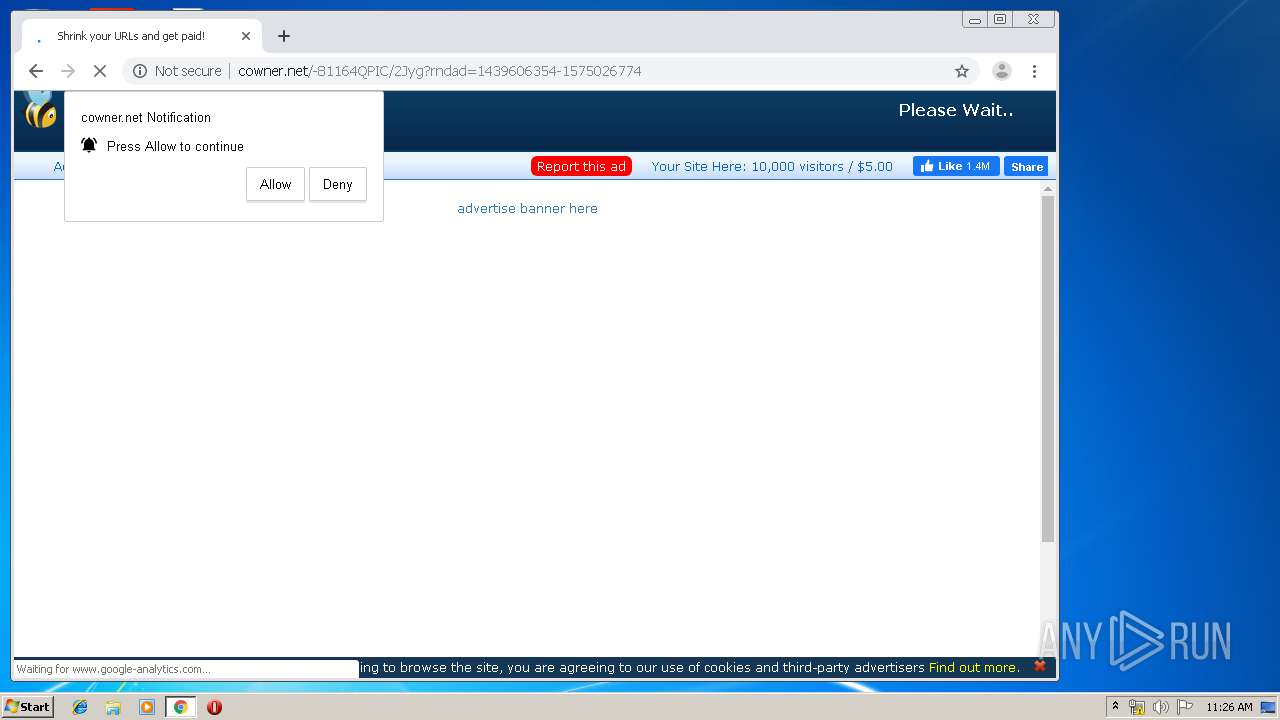
Task: Launch Internet Explorer from the taskbar
Action: (80, 707)
